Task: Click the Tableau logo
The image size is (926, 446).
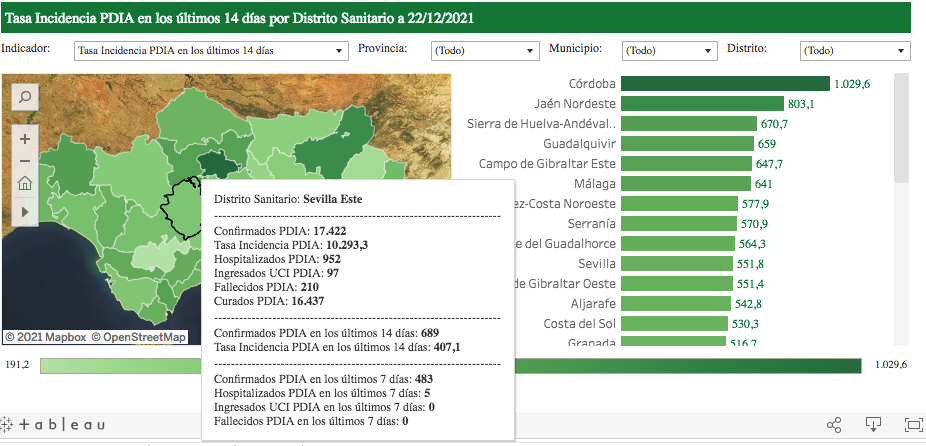Action: click(54, 425)
